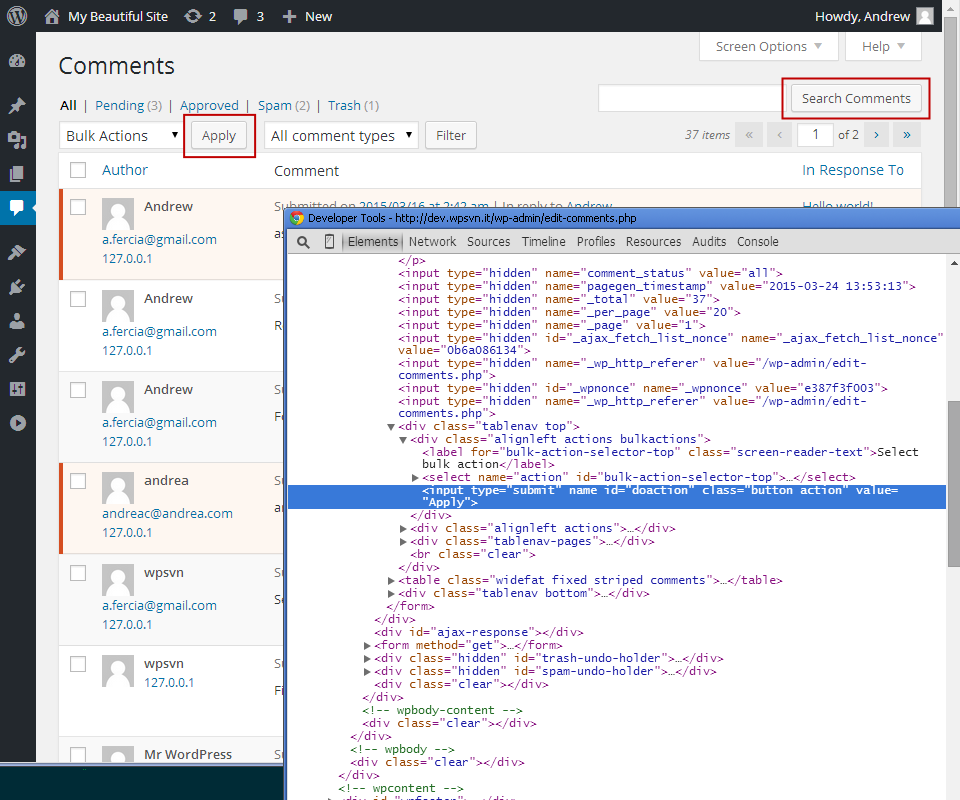Image resolution: width=960 pixels, height=800 pixels.
Task: Open the Dashboard sidebar icon
Action: click(x=17, y=61)
